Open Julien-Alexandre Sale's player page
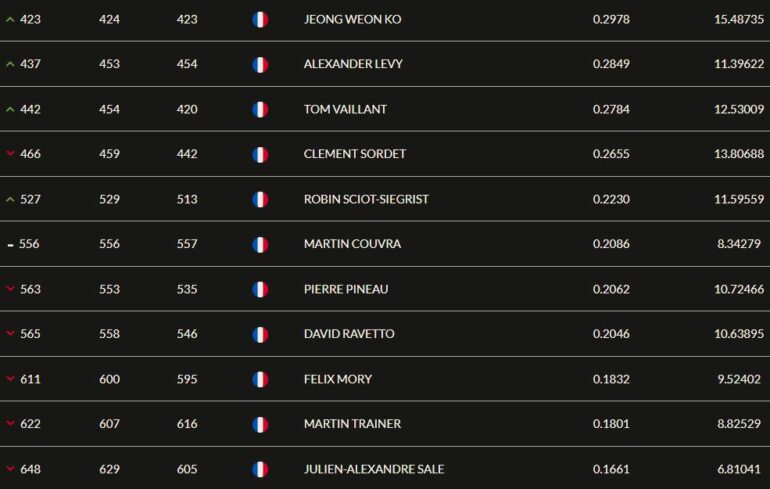 374,469
